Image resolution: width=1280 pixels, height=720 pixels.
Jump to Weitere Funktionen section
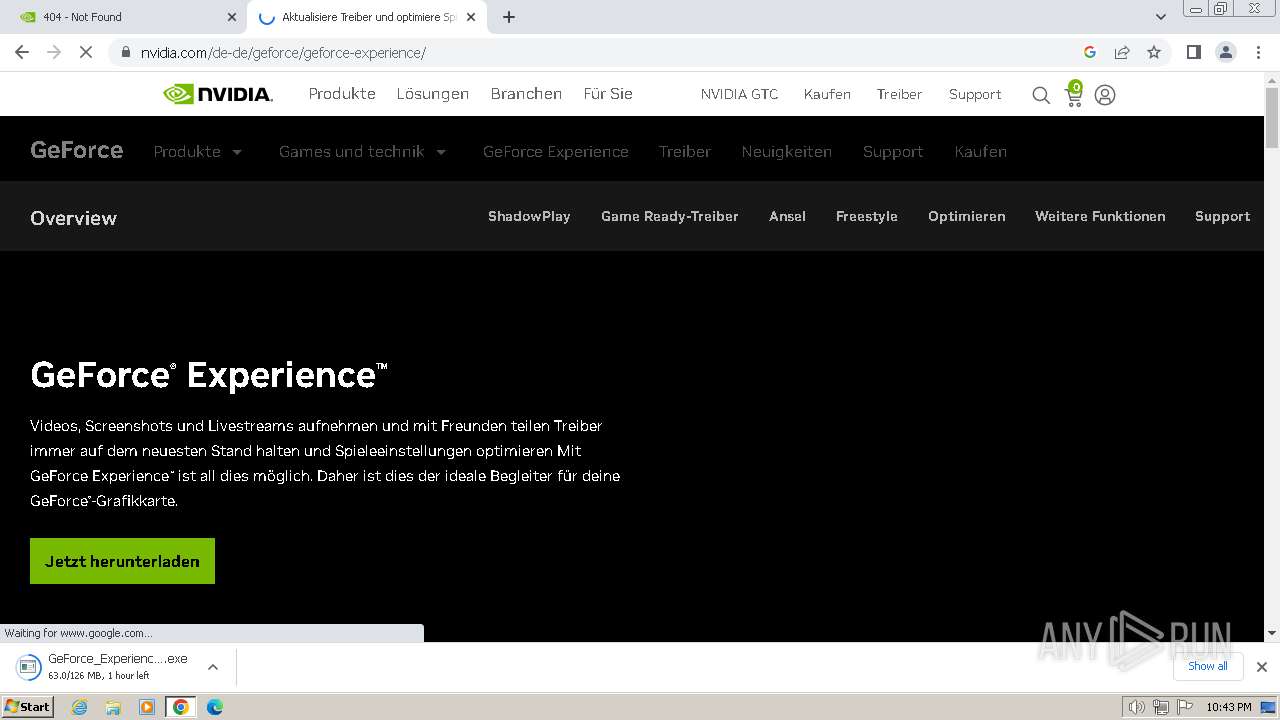pos(1100,216)
